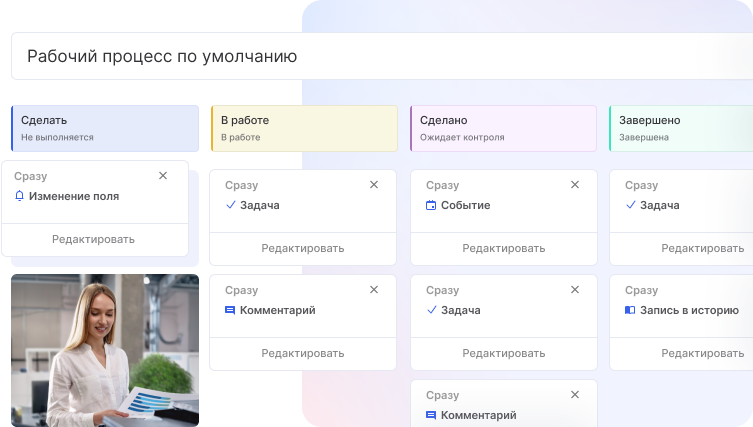Click the bell icon beside Изменение поля
This screenshot has width=753, height=427.
[20, 197]
